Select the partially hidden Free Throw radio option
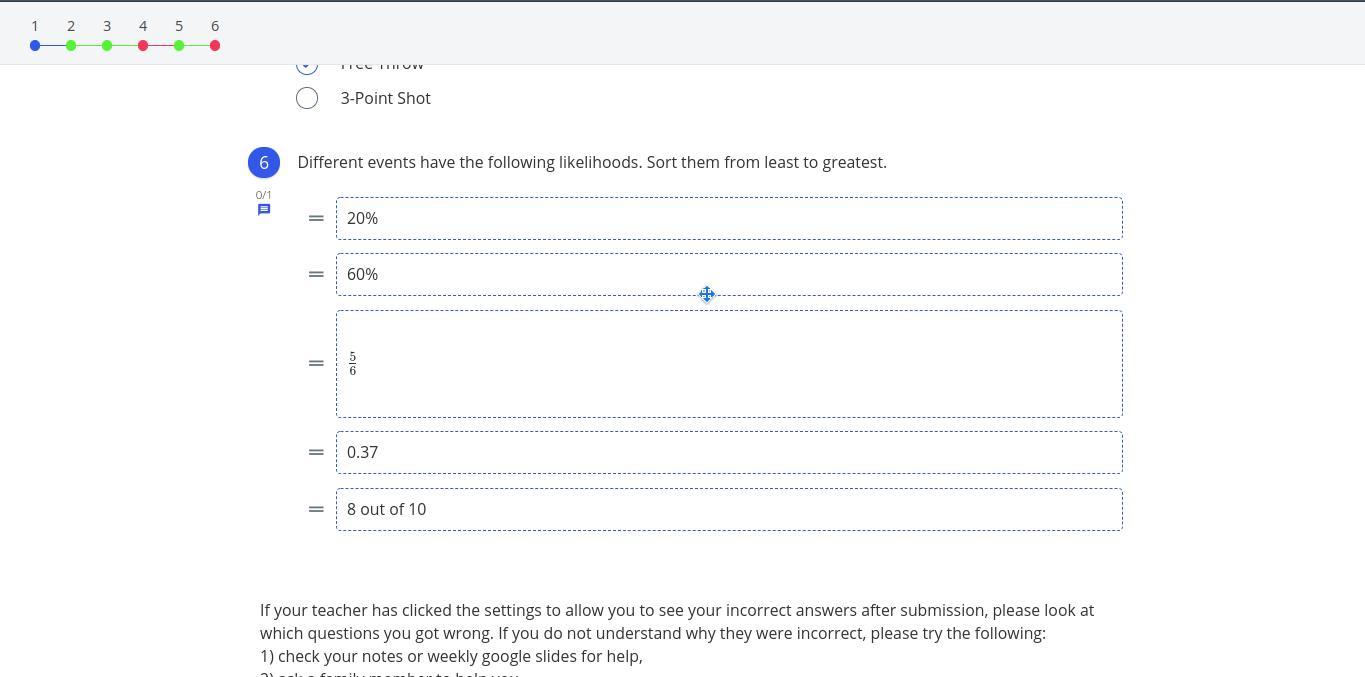This screenshot has height=677, width=1365. (307, 68)
